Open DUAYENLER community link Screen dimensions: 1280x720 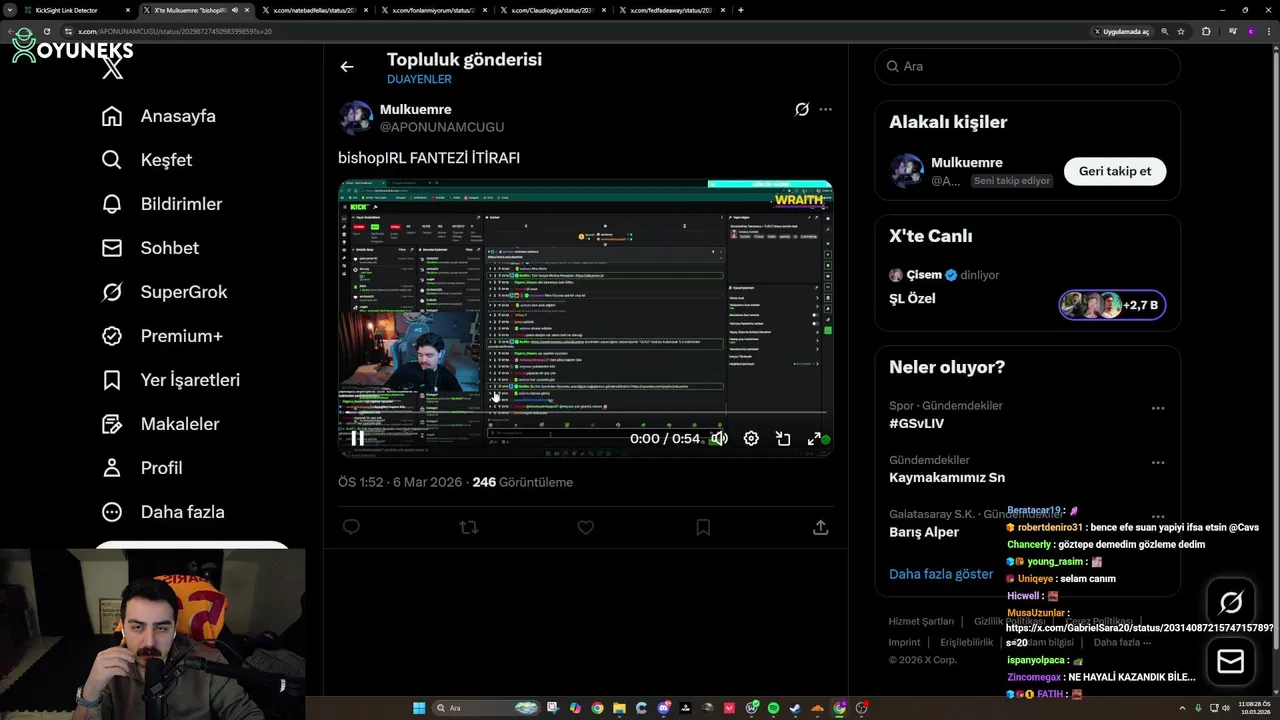click(420, 79)
